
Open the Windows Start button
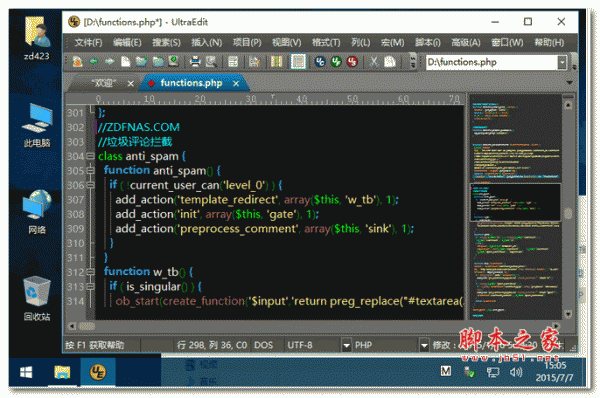pyautogui.click(x=26, y=372)
